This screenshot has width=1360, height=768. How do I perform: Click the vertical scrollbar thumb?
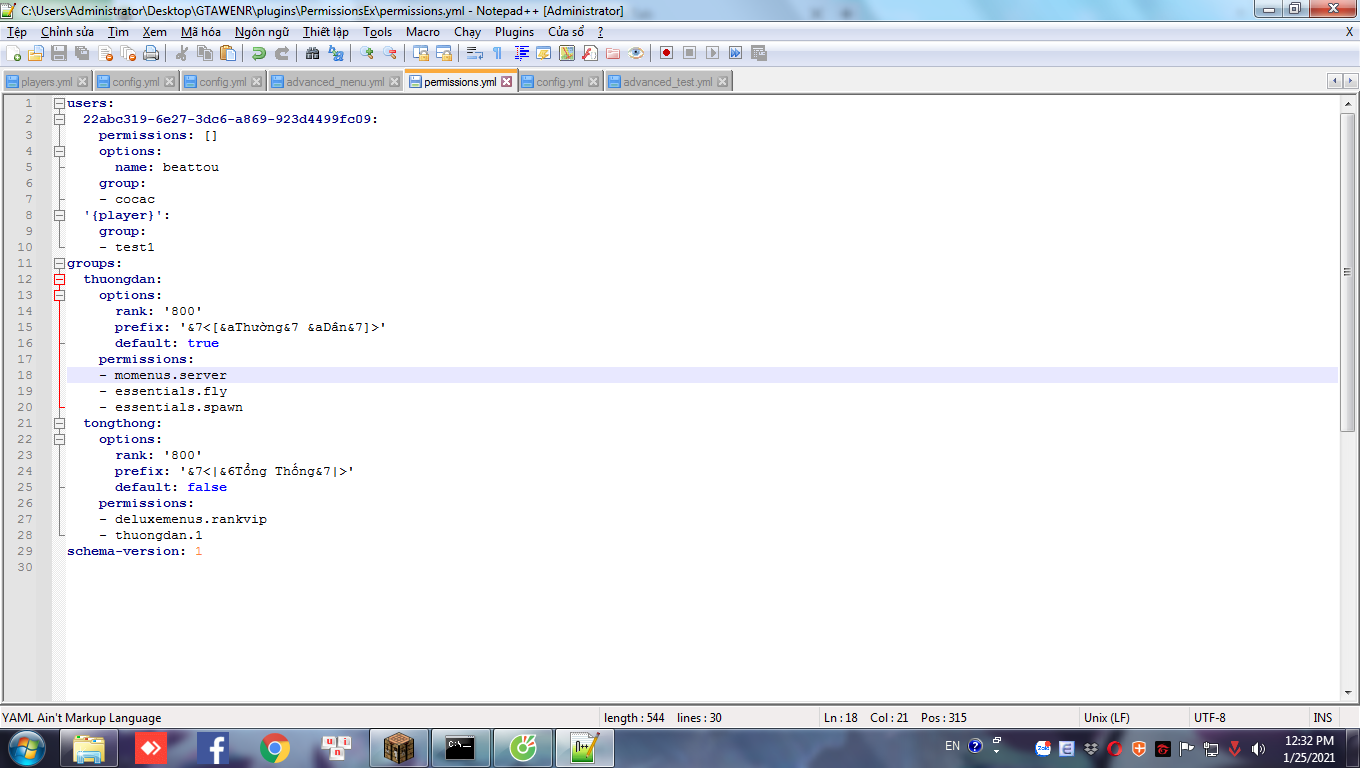pos(1347,270)
